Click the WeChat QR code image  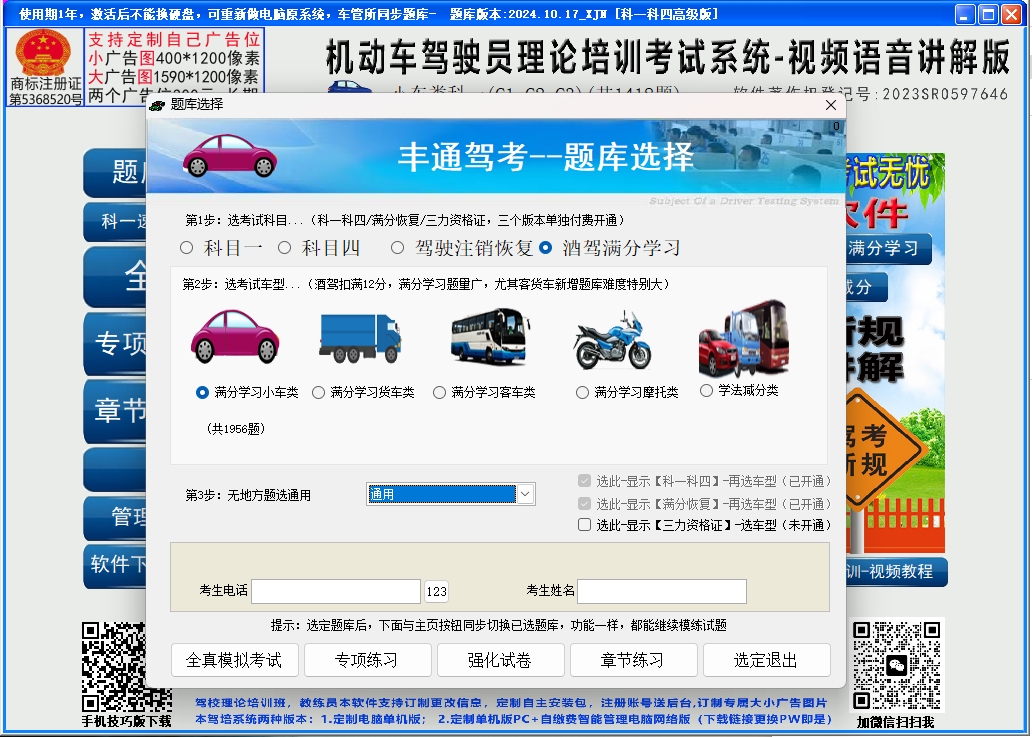tap(897, 663)
